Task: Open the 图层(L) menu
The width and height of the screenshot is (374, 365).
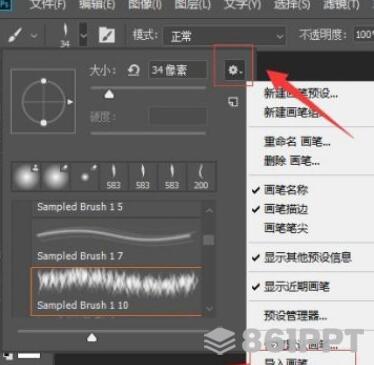Action: click(x=193, y=5)
